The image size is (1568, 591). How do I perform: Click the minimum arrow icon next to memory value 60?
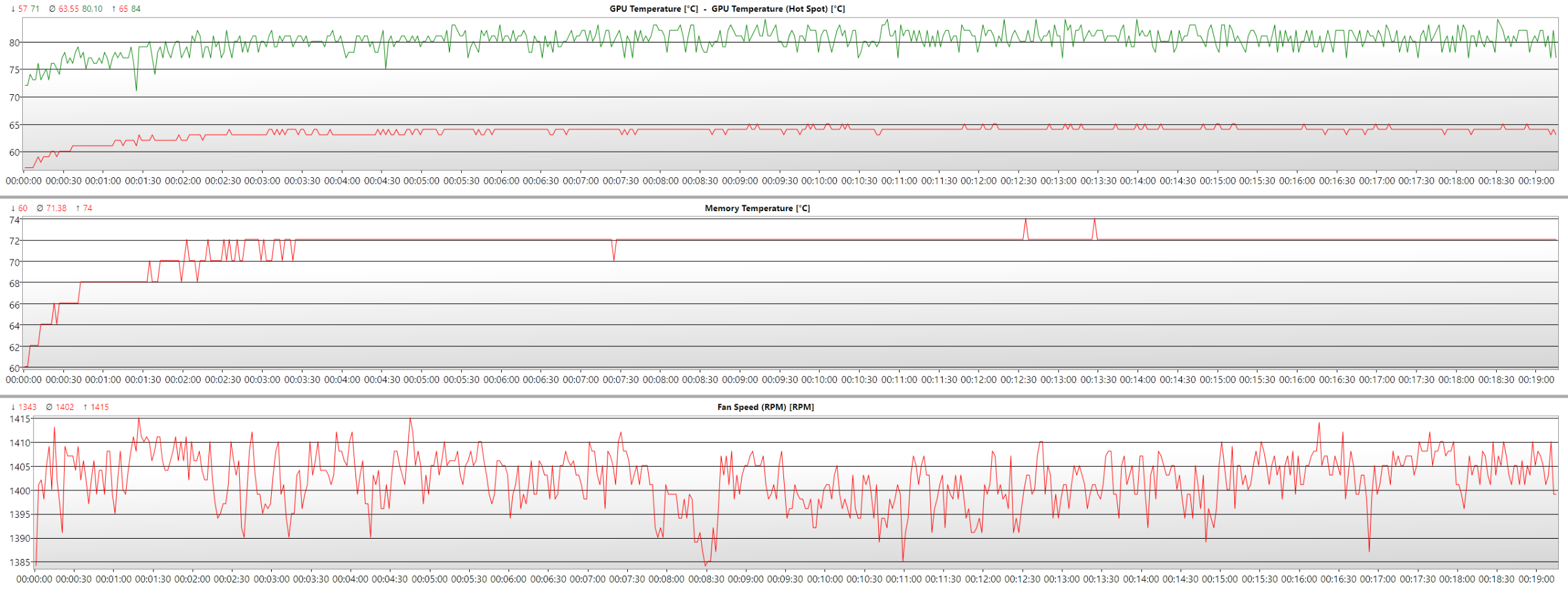13,209
